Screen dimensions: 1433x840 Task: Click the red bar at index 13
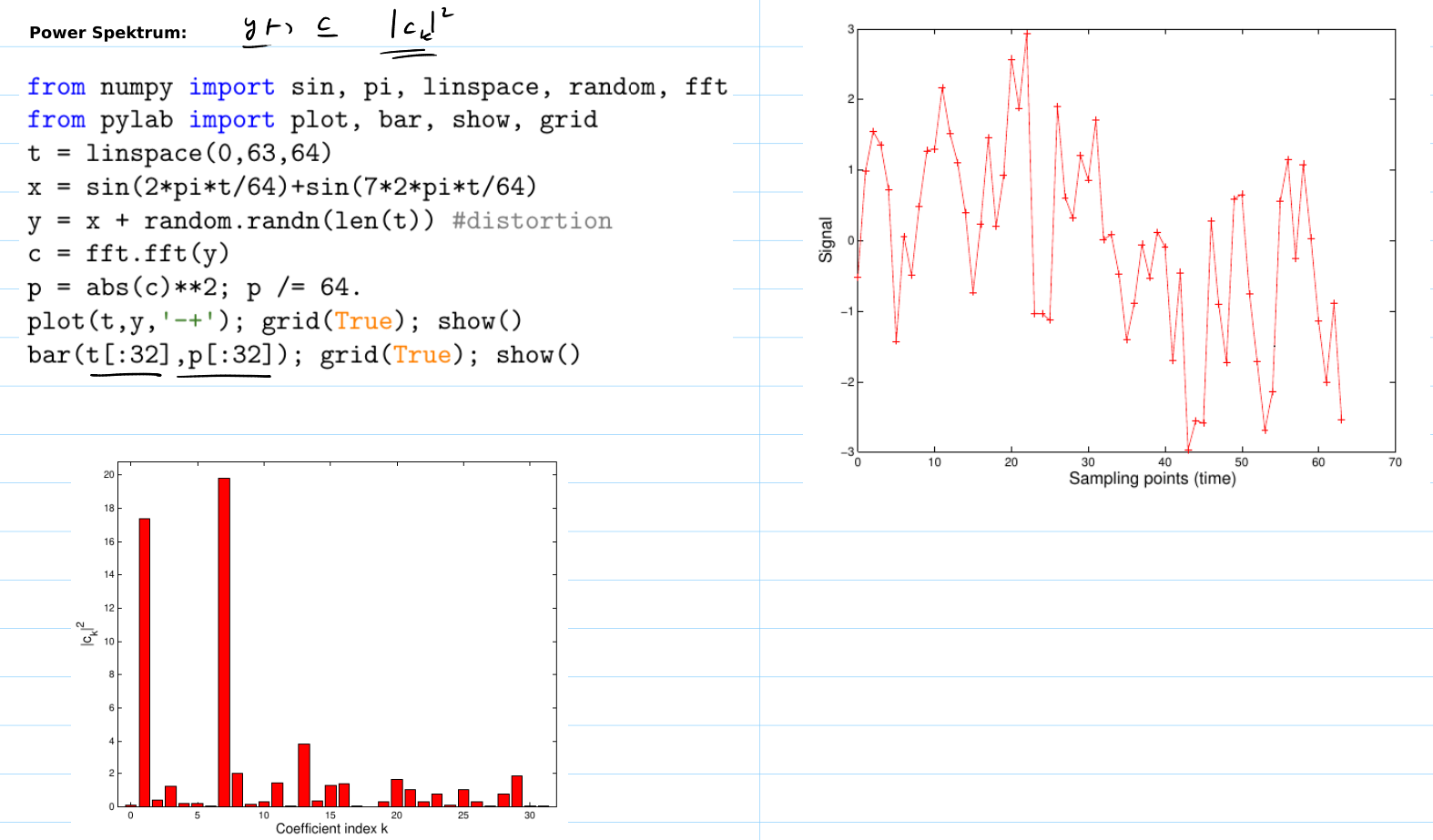click(x=304, y=774)
